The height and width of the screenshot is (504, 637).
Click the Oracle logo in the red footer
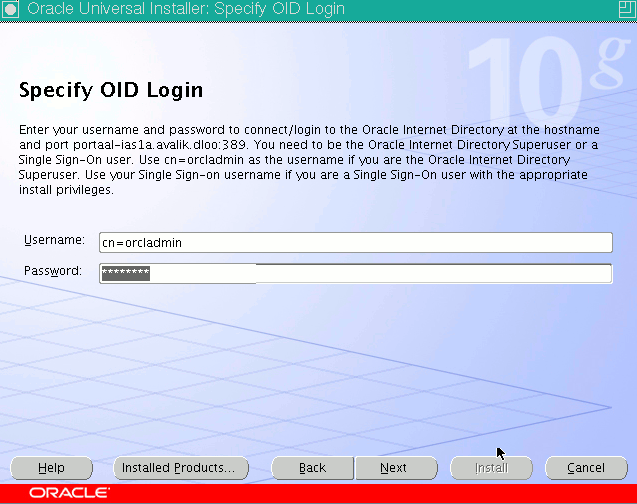(x=69, y=493)
